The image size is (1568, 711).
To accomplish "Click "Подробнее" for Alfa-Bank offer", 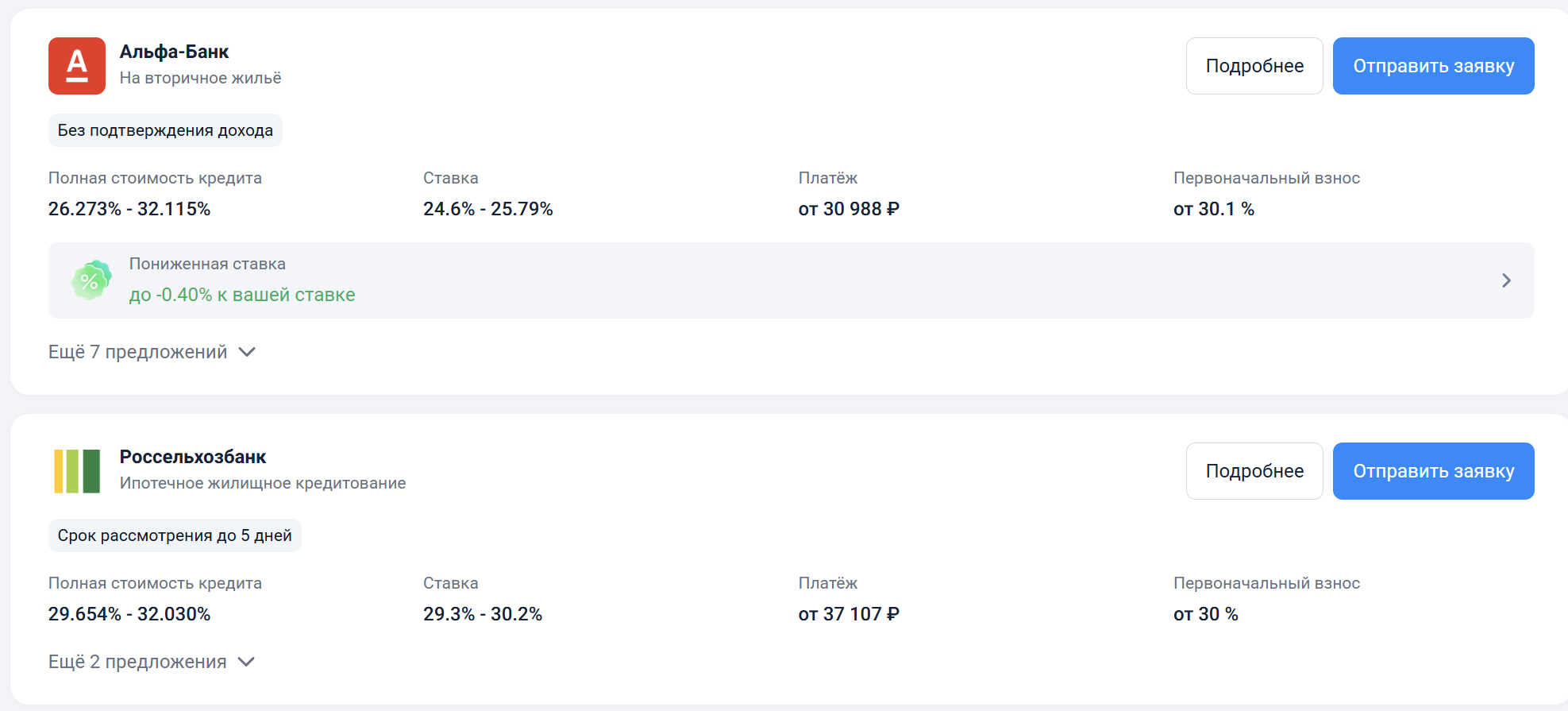I will [x=1254, y=66].
